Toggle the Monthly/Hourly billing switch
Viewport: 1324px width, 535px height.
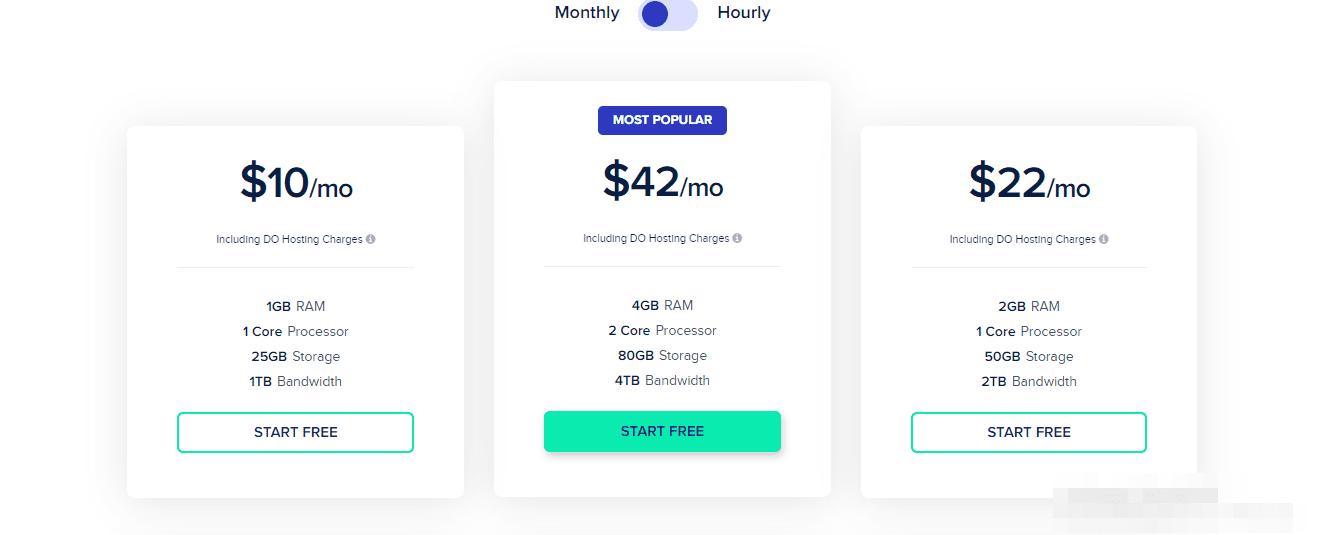(x=668, y=14)
